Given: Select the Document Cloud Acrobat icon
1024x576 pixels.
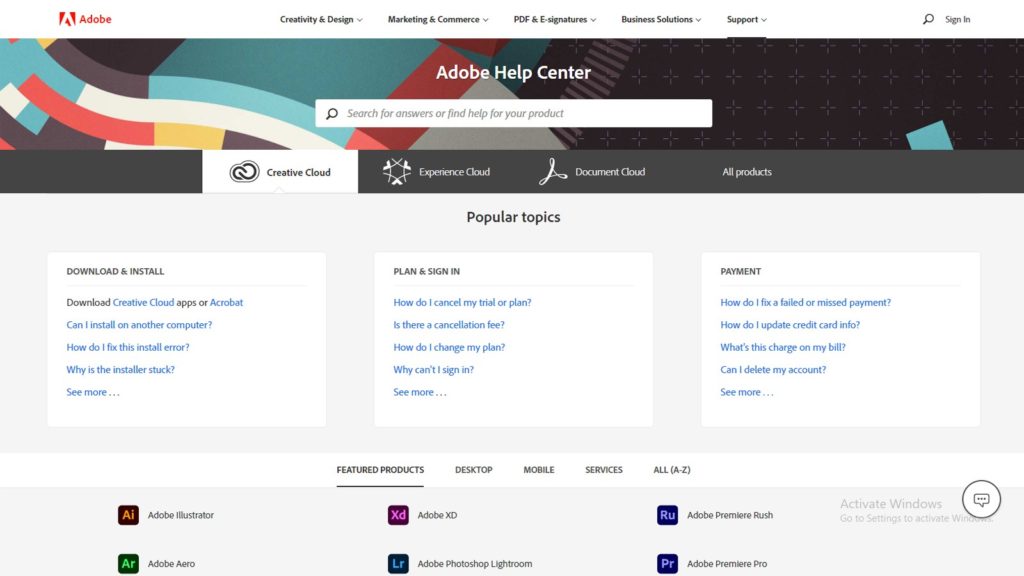Looking at the screenshot, I should [552, 172].
